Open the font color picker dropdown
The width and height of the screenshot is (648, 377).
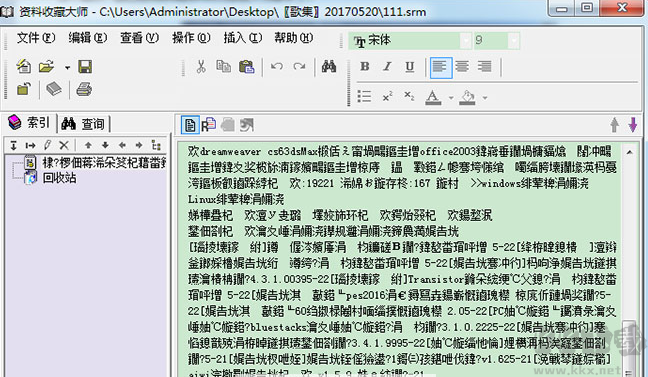[x=451, y=98]
